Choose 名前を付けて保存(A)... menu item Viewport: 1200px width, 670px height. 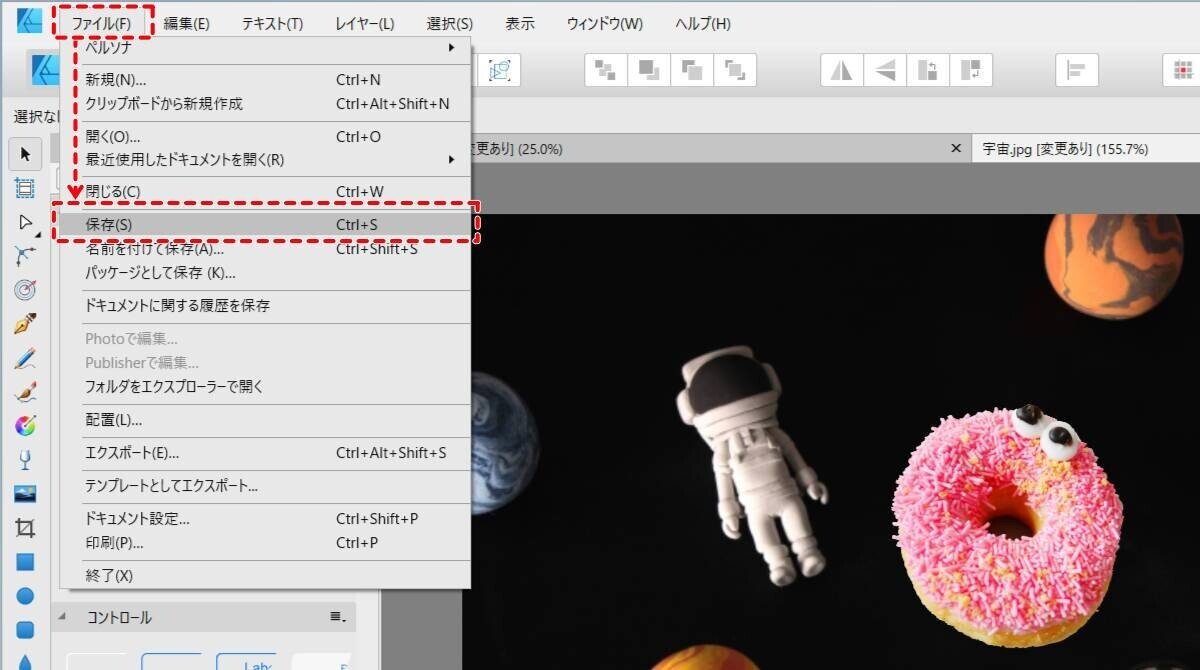(265, 250)
